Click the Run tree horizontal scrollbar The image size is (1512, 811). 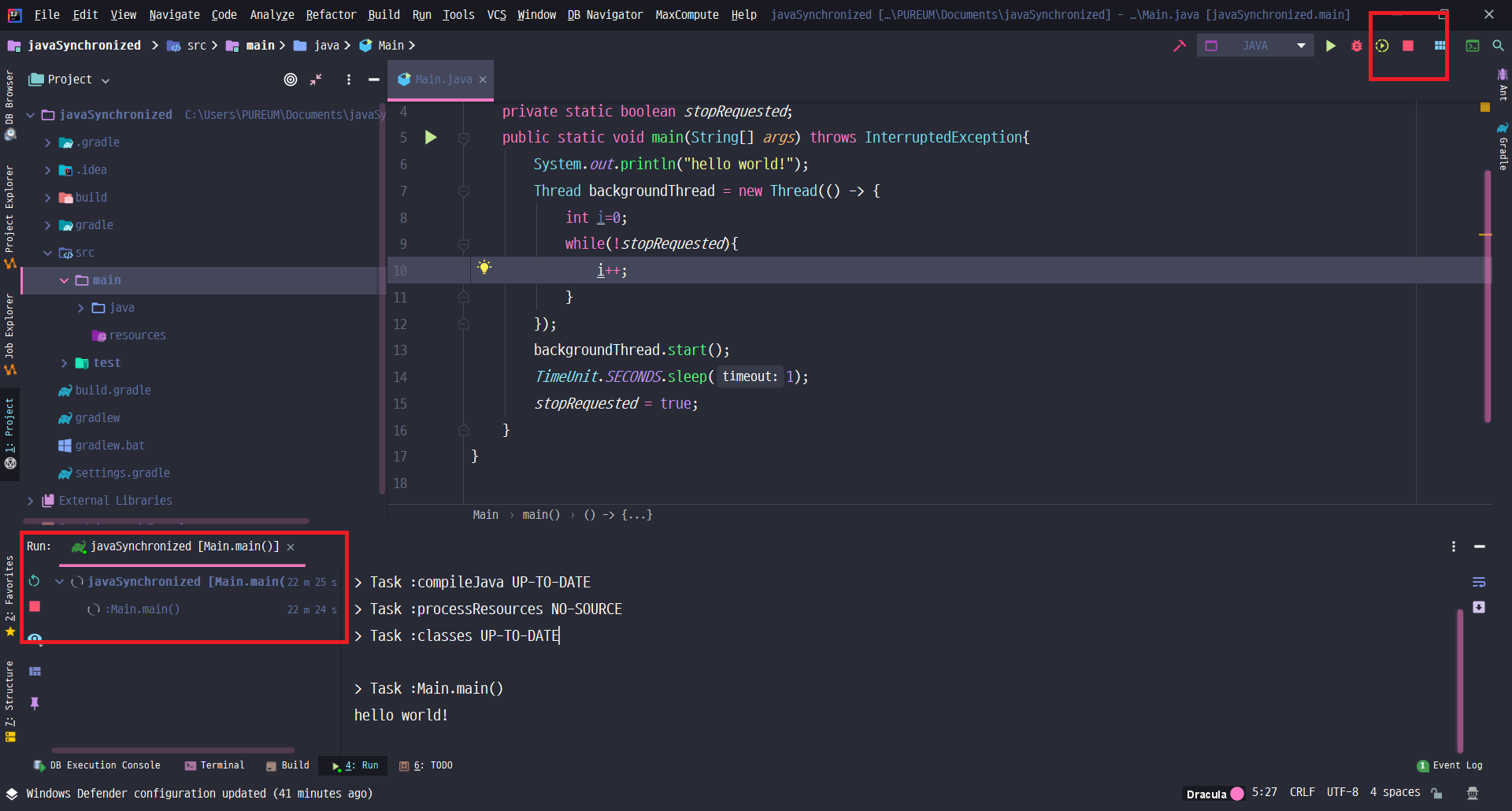tap(173, 750)
